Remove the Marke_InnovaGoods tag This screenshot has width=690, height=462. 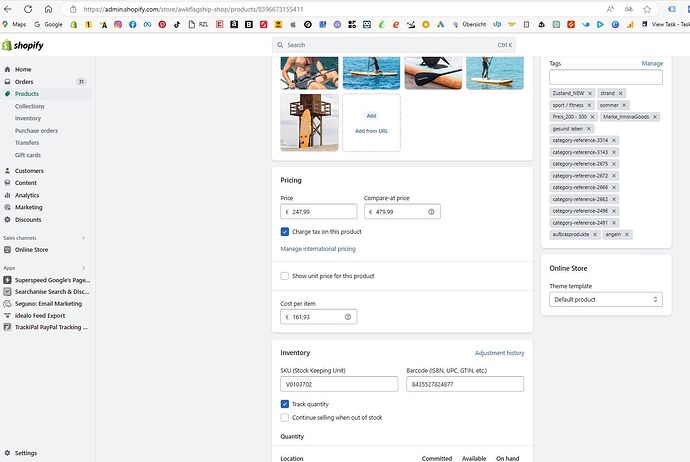click(655, 117)
